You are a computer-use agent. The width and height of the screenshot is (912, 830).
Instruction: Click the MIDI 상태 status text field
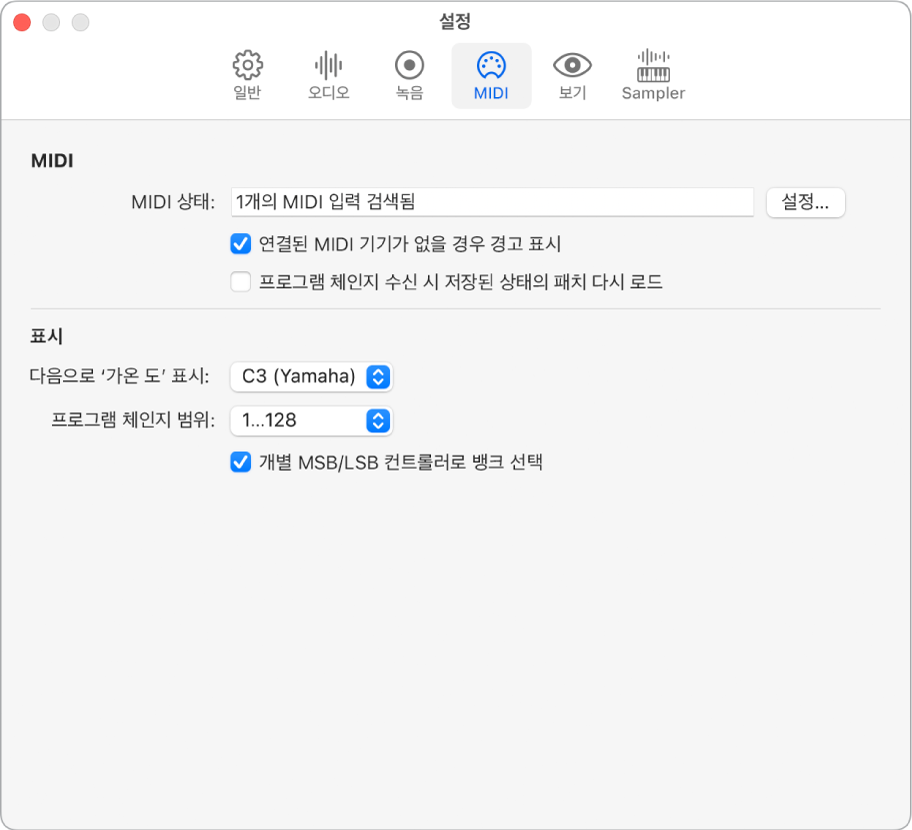coord(491,202)
